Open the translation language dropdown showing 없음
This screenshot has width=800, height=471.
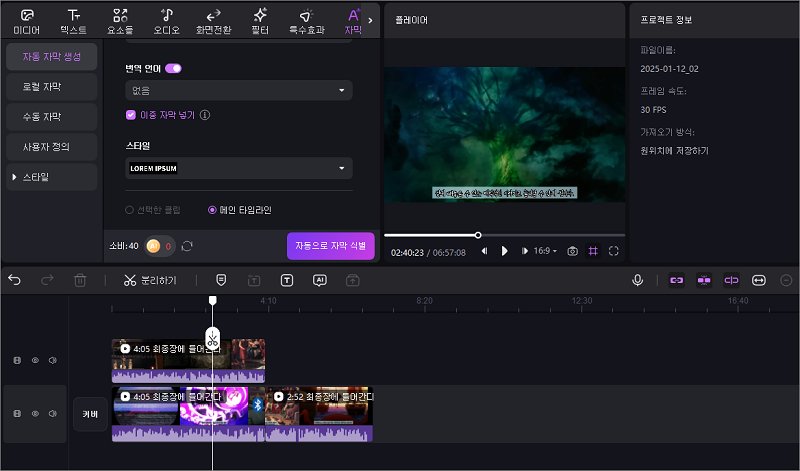[x=239, y=91]
